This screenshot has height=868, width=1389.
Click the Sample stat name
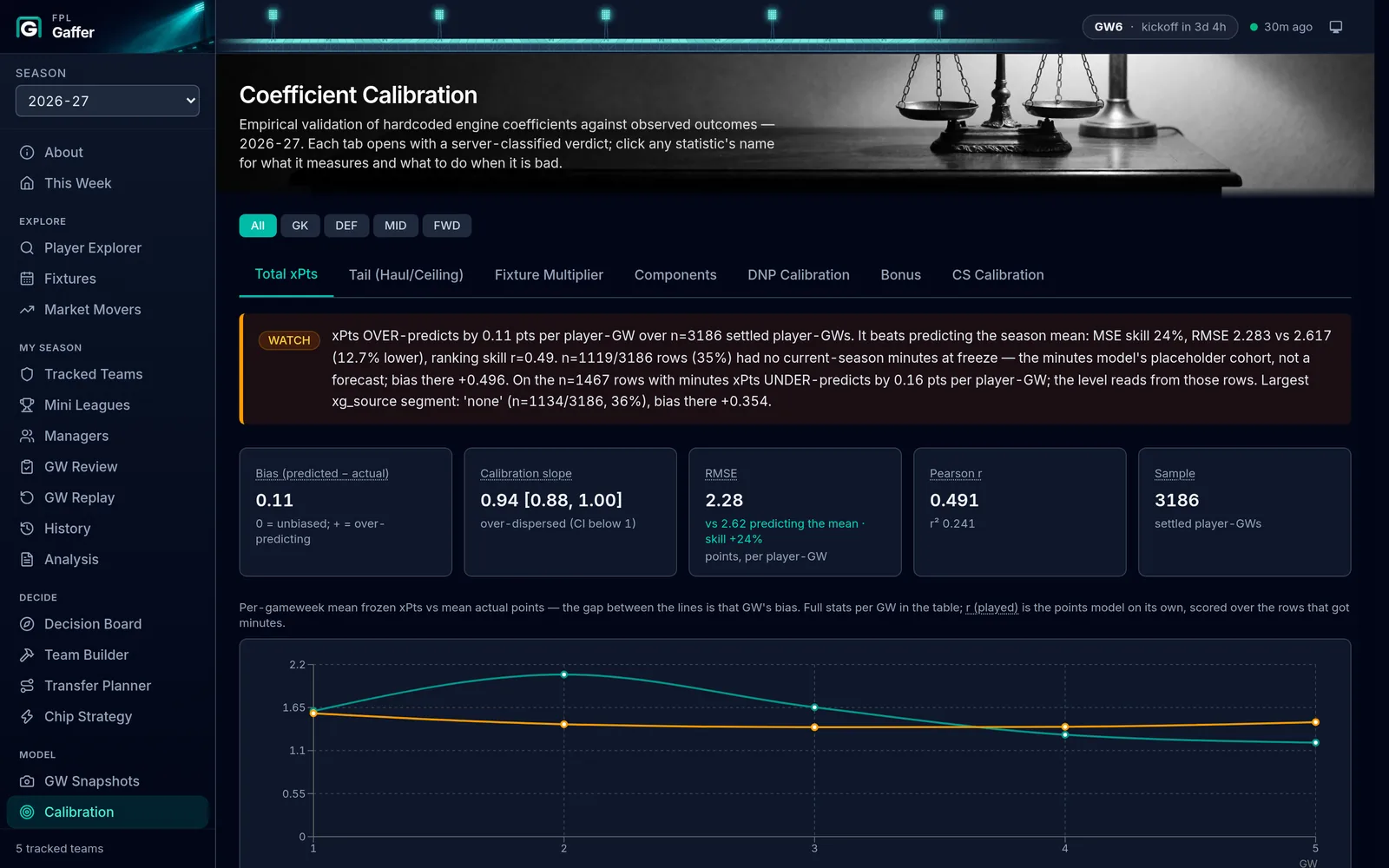coord(1175,474)
